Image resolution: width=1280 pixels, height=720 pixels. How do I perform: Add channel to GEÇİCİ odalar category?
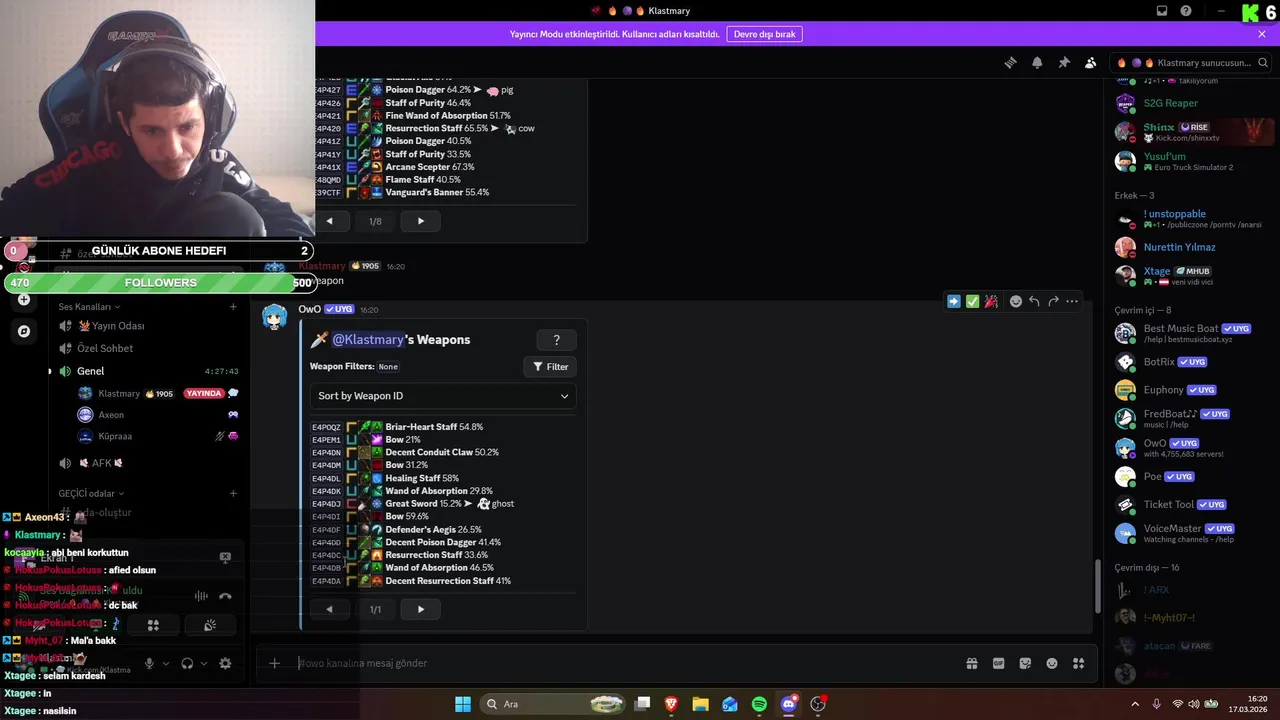(233, 493)
